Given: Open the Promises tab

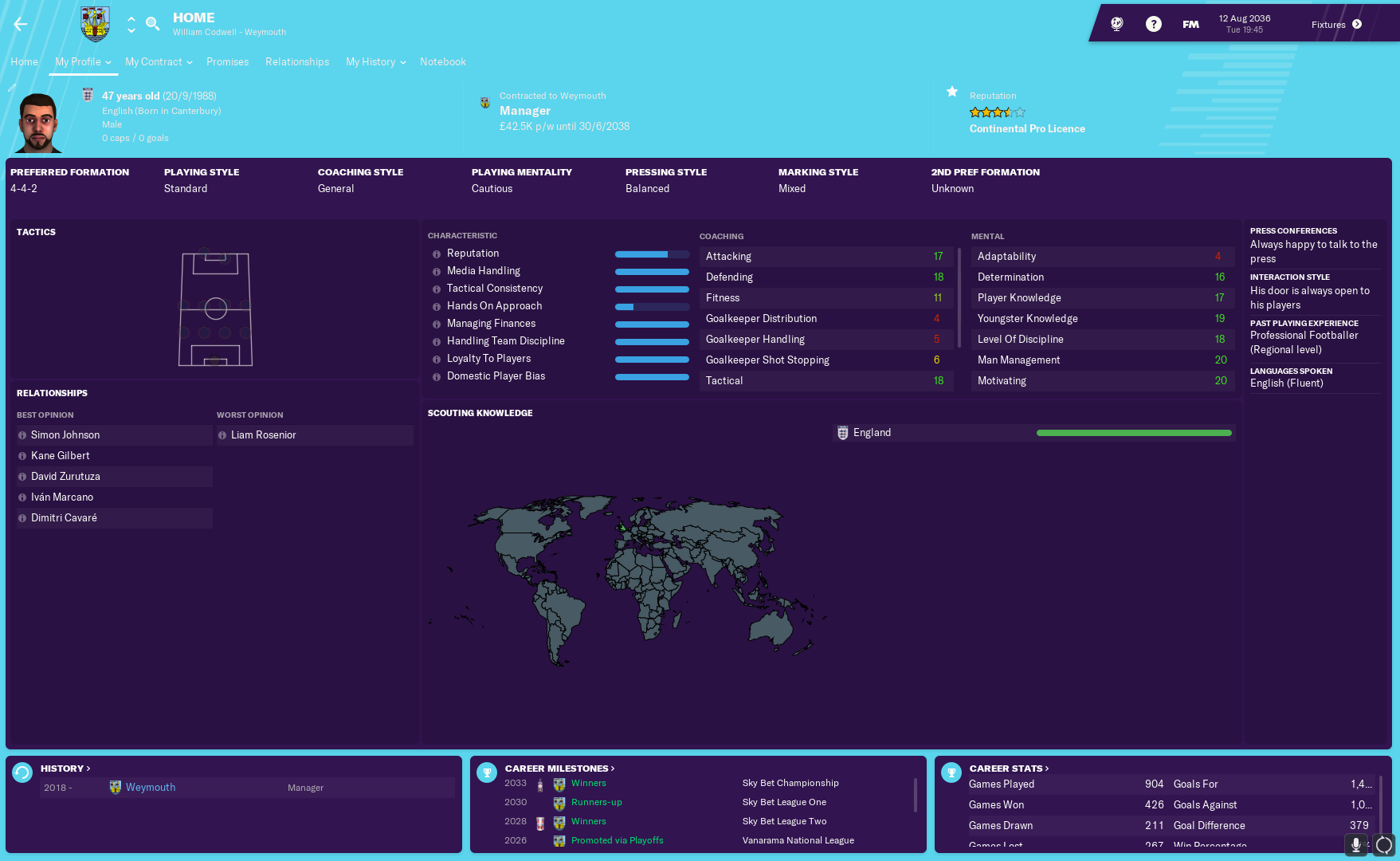Looking at the screenshot, I should tap(227, 61).
